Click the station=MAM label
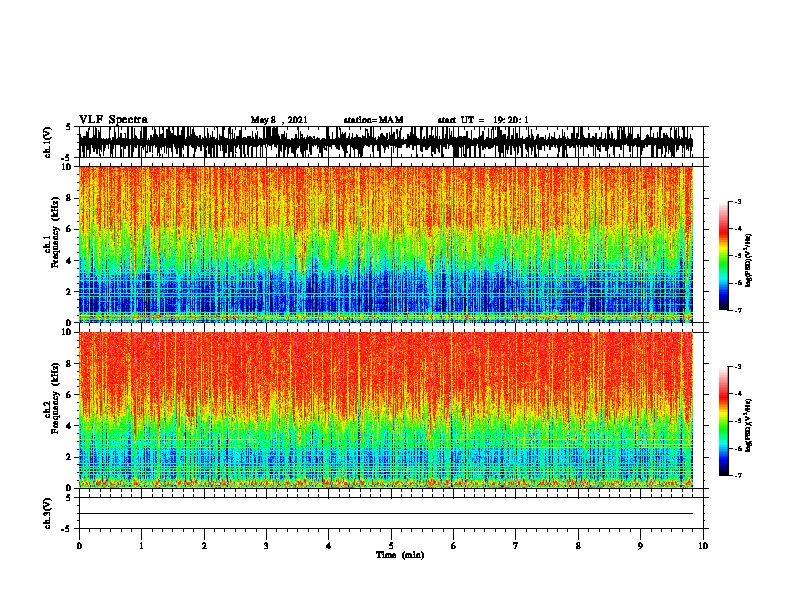This screenshot has height=612, width=792. click(374, 120)
